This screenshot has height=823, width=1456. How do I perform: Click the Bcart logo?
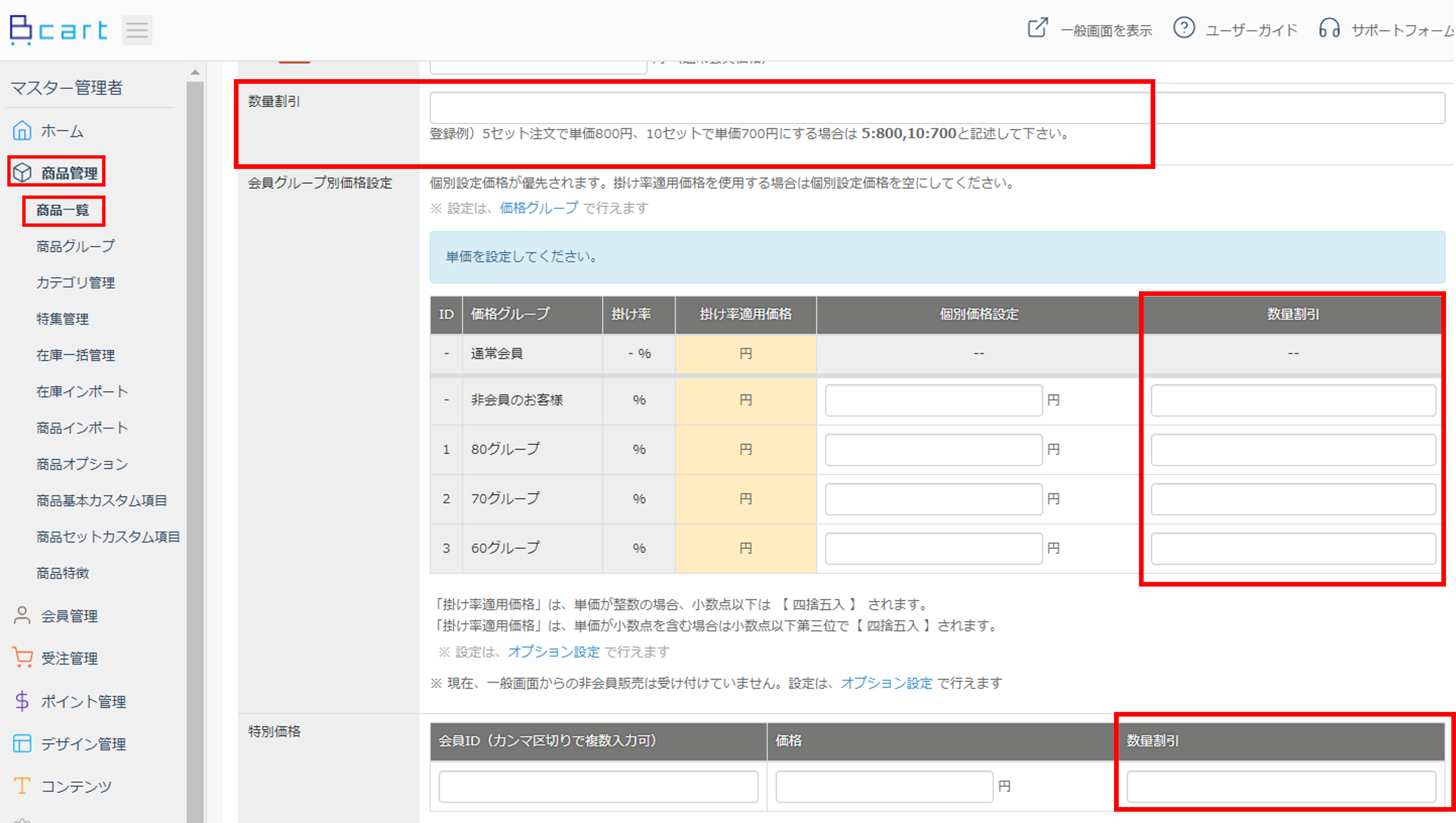pos(59,29)
